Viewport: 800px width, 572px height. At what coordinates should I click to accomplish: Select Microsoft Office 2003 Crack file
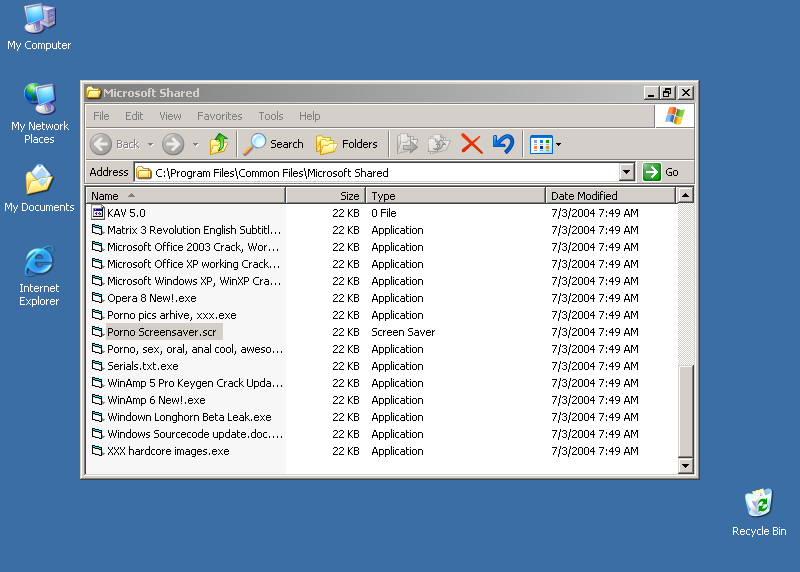193,246
